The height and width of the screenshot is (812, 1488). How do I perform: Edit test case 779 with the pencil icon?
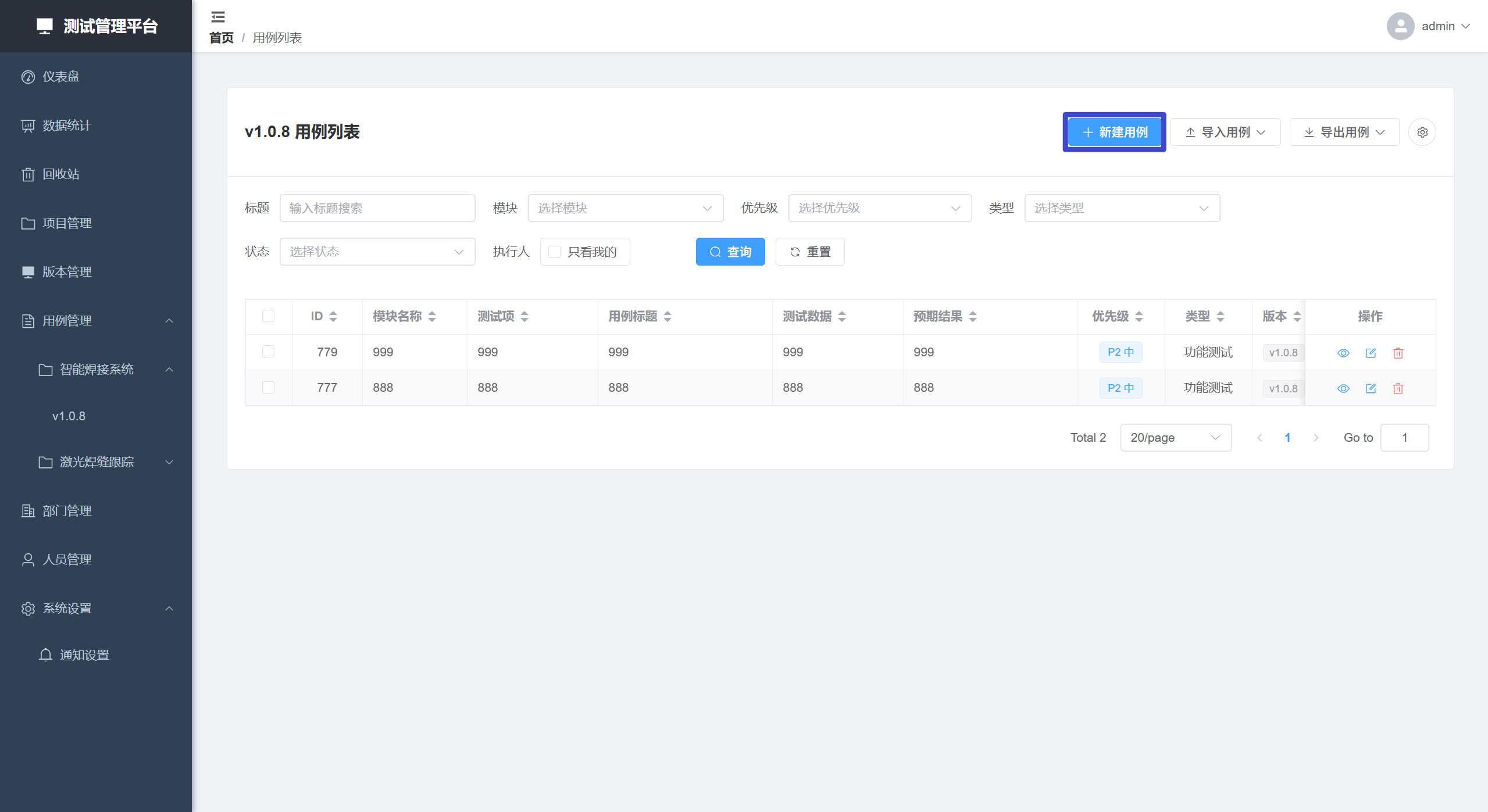[x=1371, y=353]
